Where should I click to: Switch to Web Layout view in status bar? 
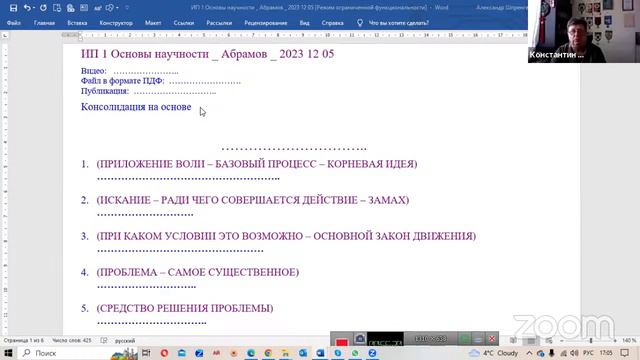pyautogui.click(x=549, y=340)
